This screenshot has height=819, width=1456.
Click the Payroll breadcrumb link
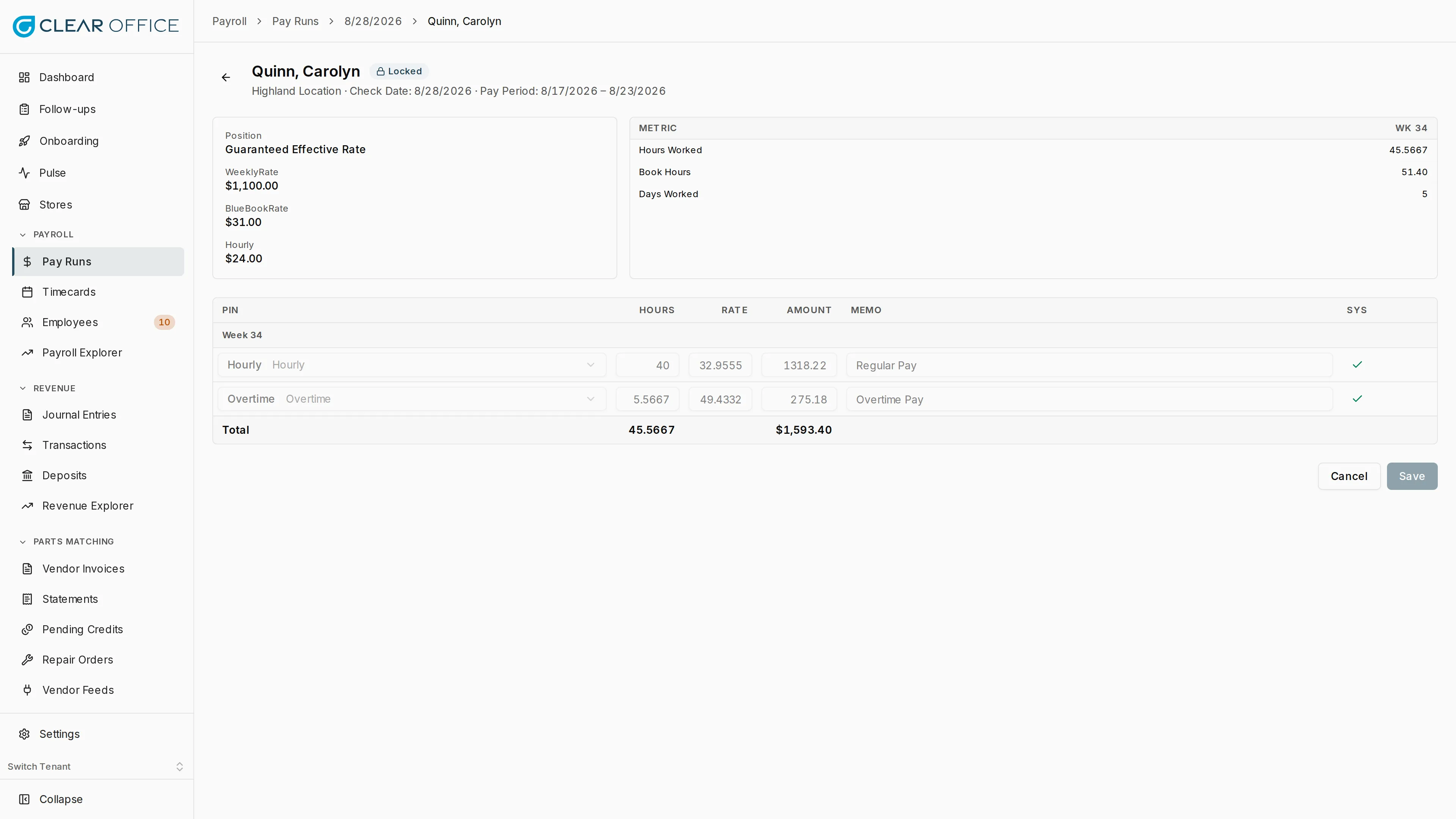(x=229, y=22)
